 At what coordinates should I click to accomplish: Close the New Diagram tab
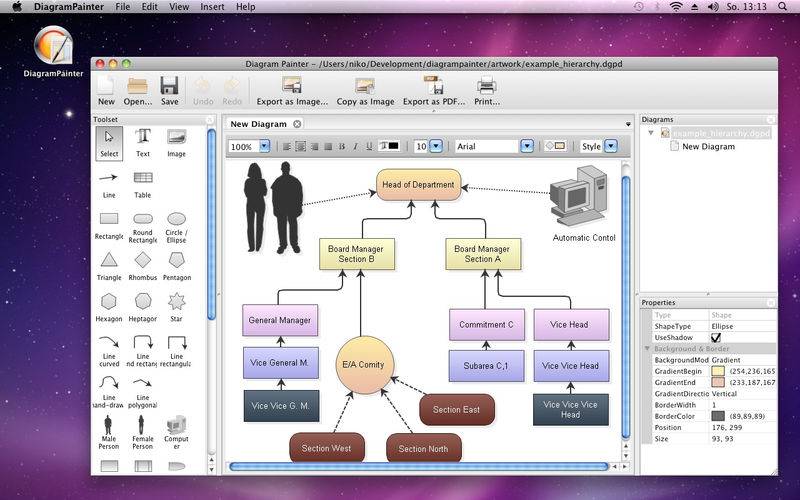(x=297, y=124)
